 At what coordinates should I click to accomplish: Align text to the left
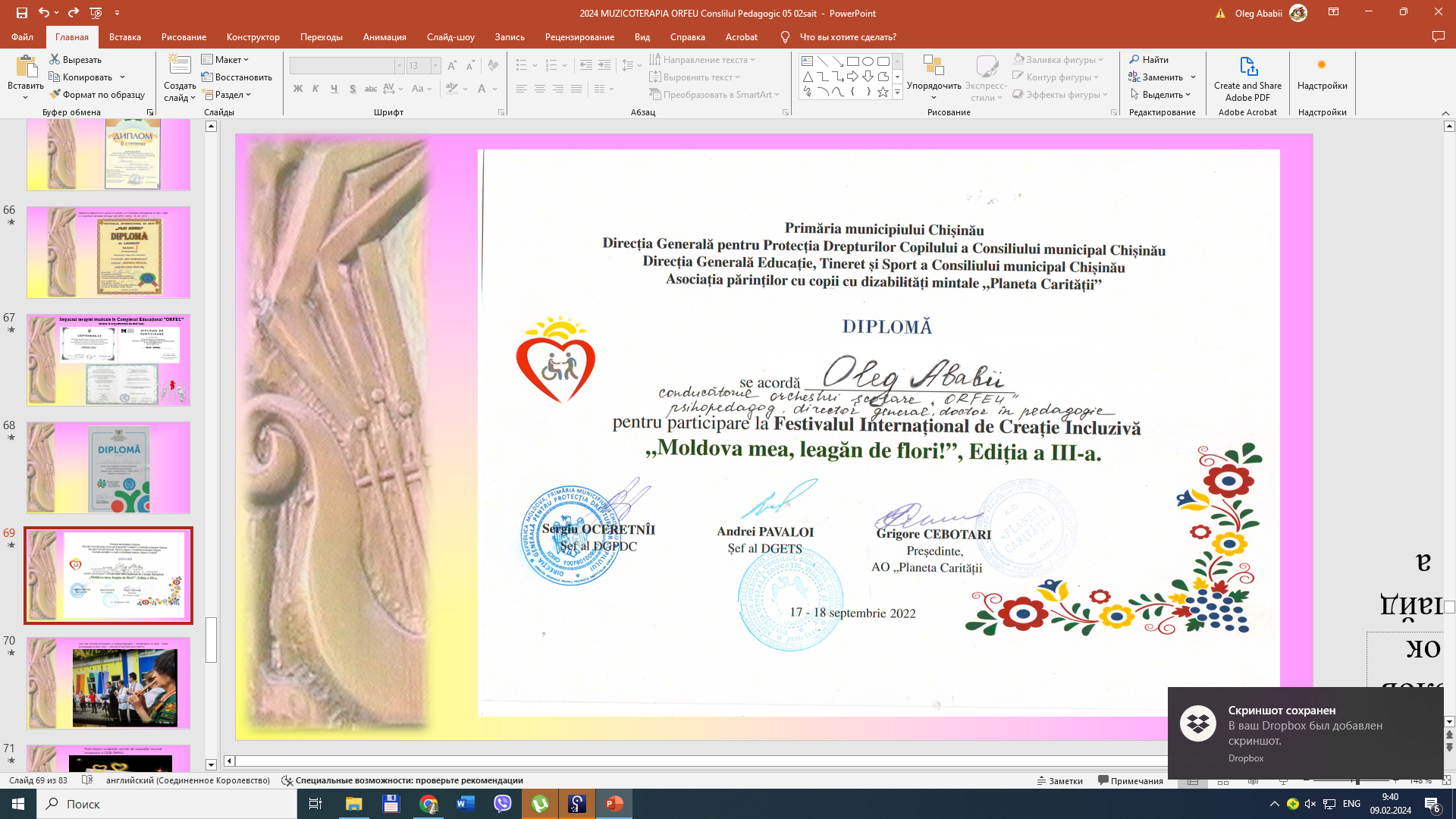pyautogui.click(x=522, y=89)
